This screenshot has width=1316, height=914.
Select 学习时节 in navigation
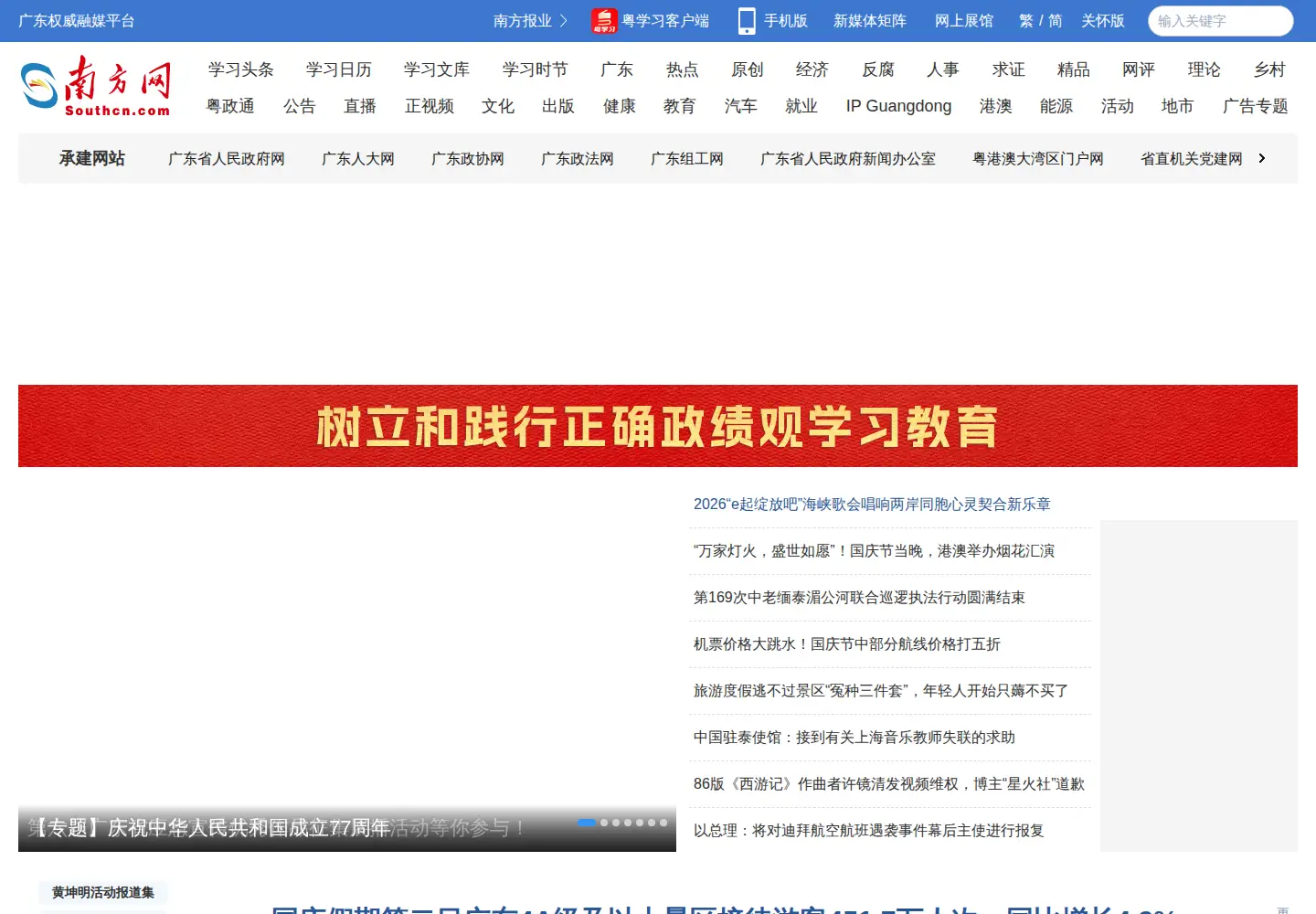click(535, 69)
